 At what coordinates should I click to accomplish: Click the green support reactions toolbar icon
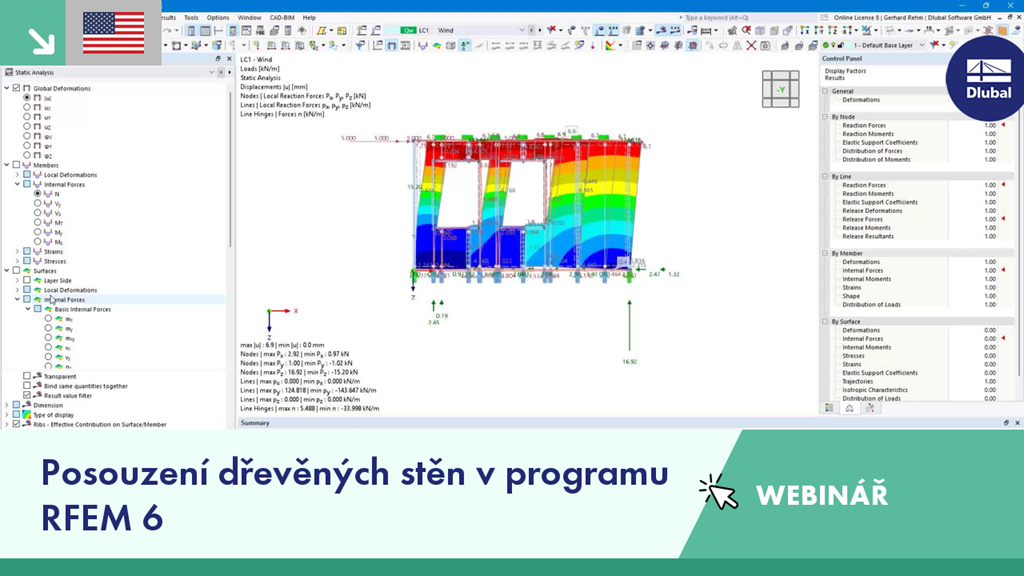[x=465, y=45]
